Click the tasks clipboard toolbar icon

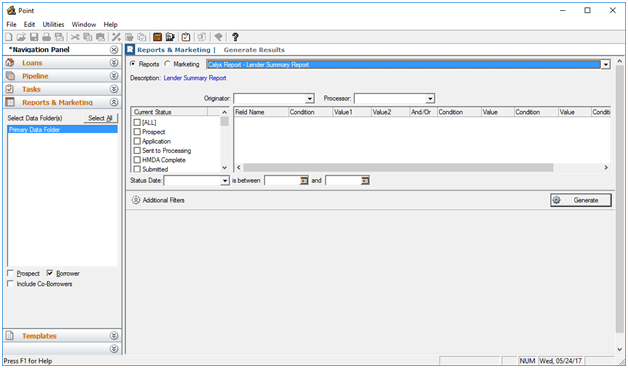pyautogui.click(x=186, y=37)
